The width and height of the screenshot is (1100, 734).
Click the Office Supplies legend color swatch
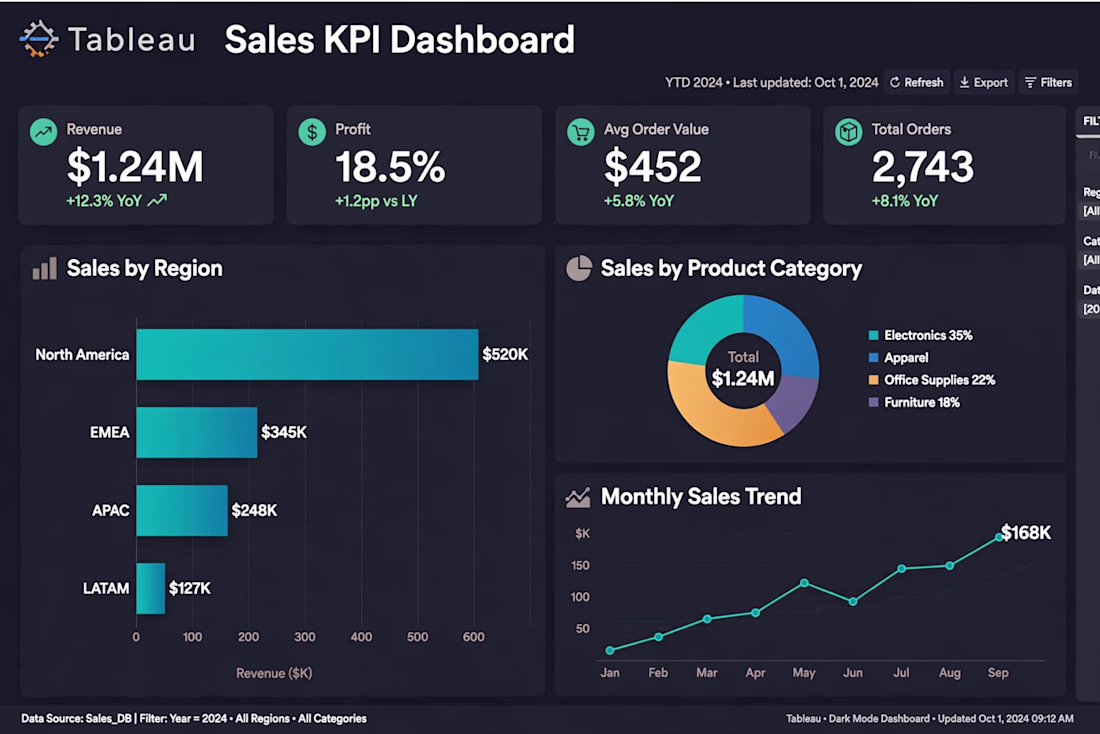pos(873,380)
